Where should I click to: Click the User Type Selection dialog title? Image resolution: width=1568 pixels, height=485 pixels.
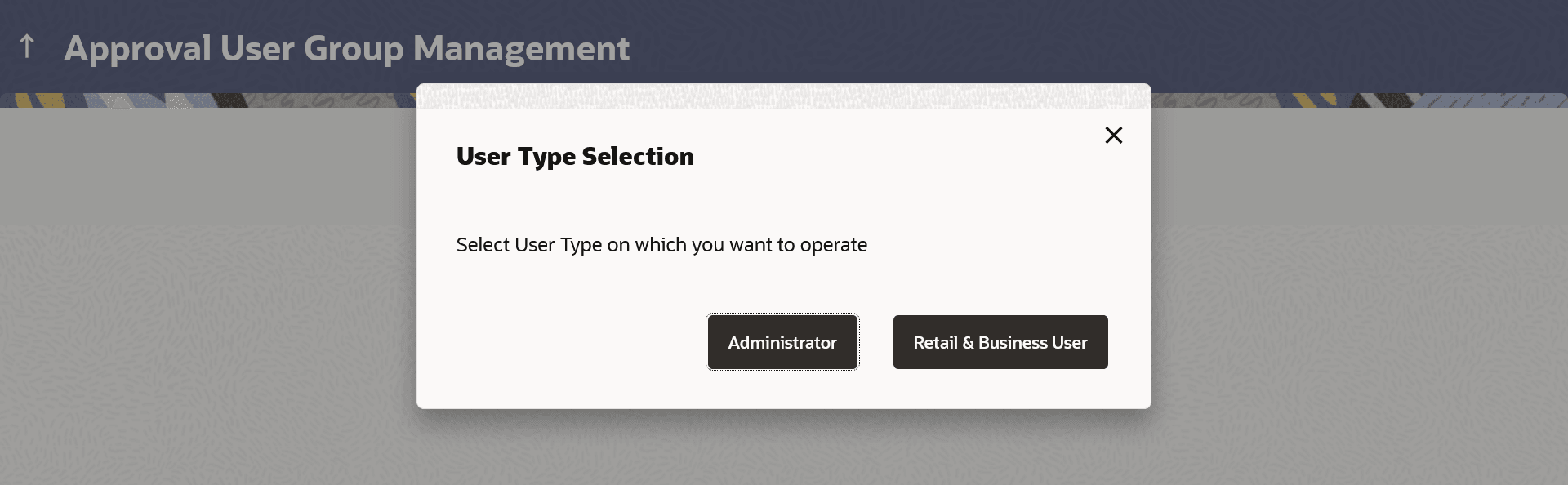(575, 156)
